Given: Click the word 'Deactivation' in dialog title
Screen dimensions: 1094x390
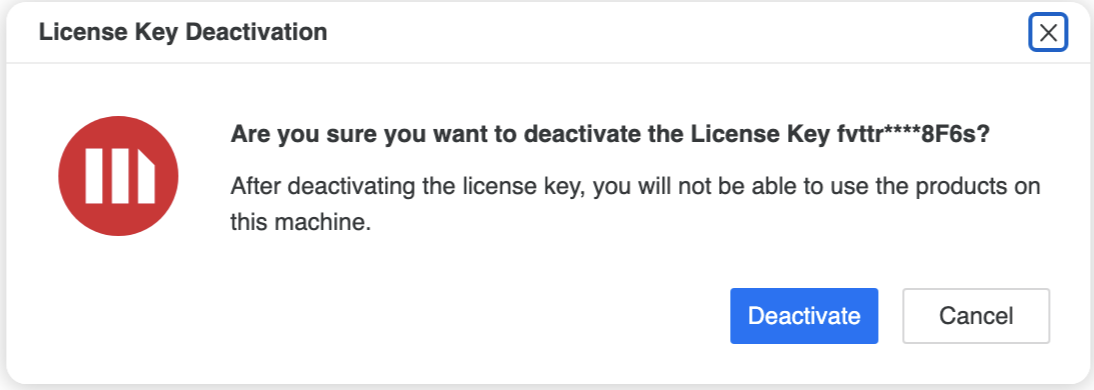Looking at the screenshot, I should coord(255,32).
